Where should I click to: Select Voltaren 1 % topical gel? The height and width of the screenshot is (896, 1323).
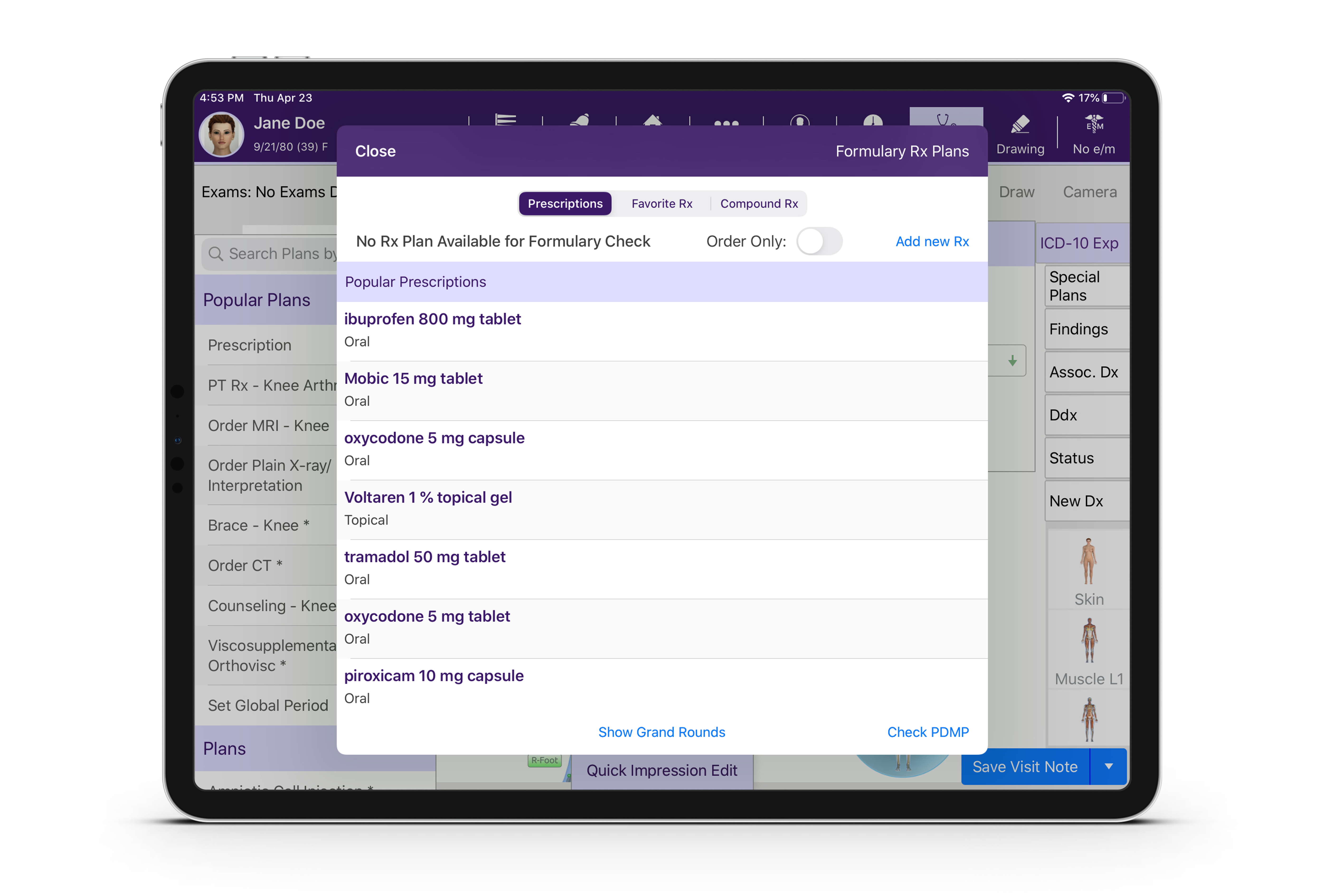pos(661,510)
